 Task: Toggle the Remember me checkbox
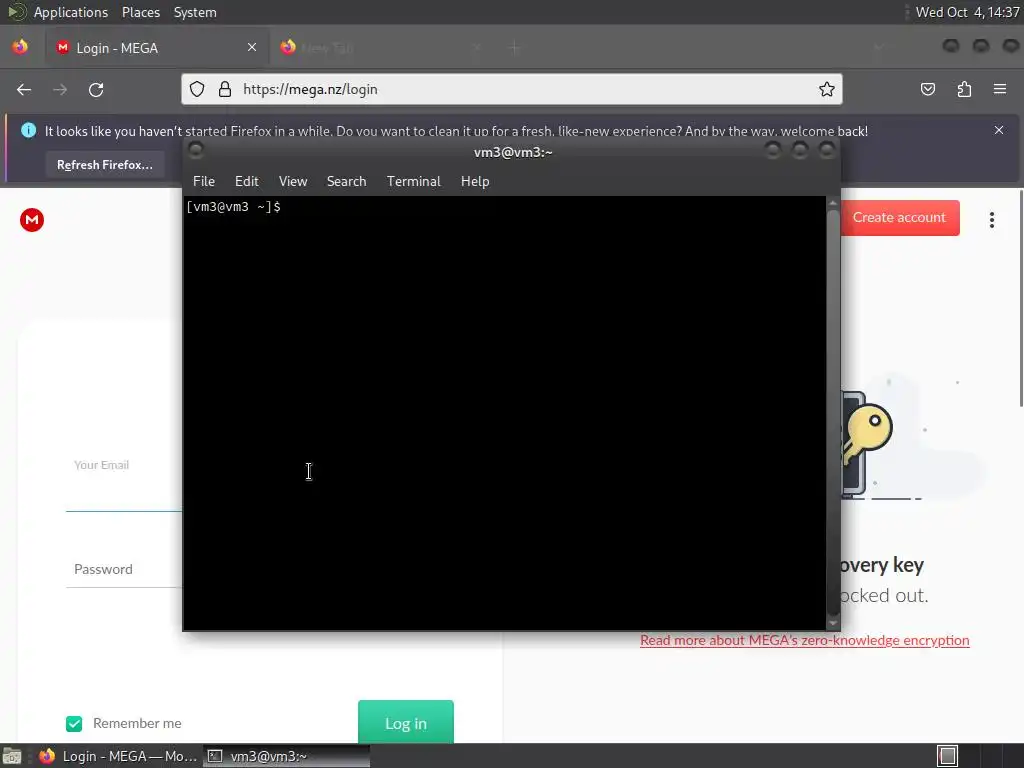tap(74, 724)
